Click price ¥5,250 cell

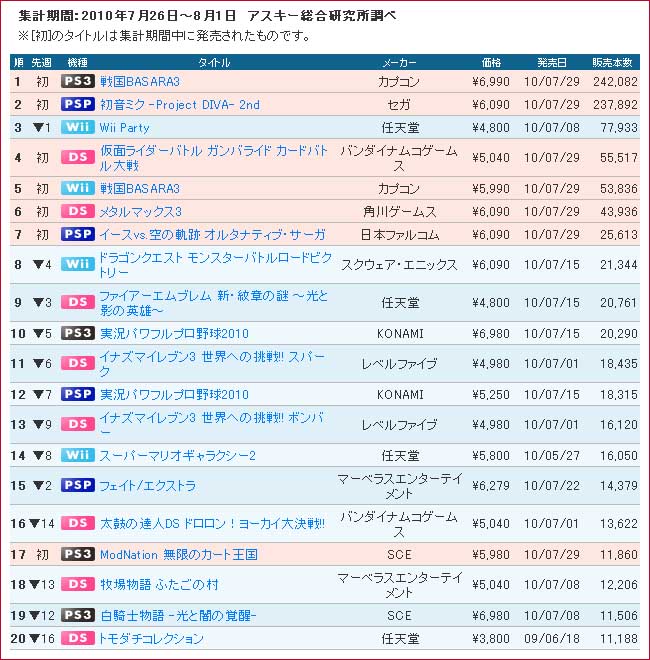[491, 395]
